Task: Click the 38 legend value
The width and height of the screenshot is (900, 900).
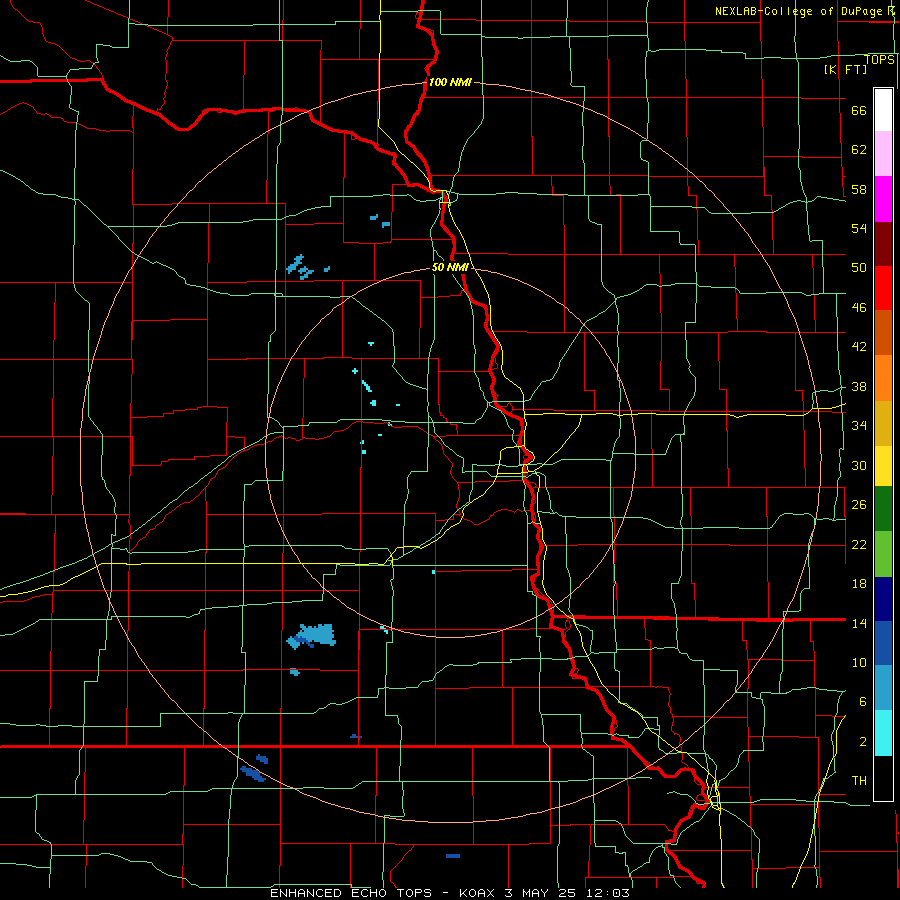Action: point(859,387)
